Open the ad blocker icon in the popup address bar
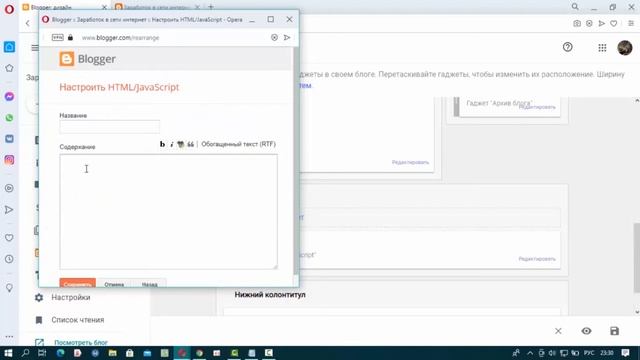This screenshot has height=360, width=640. (x=274, y=38)
